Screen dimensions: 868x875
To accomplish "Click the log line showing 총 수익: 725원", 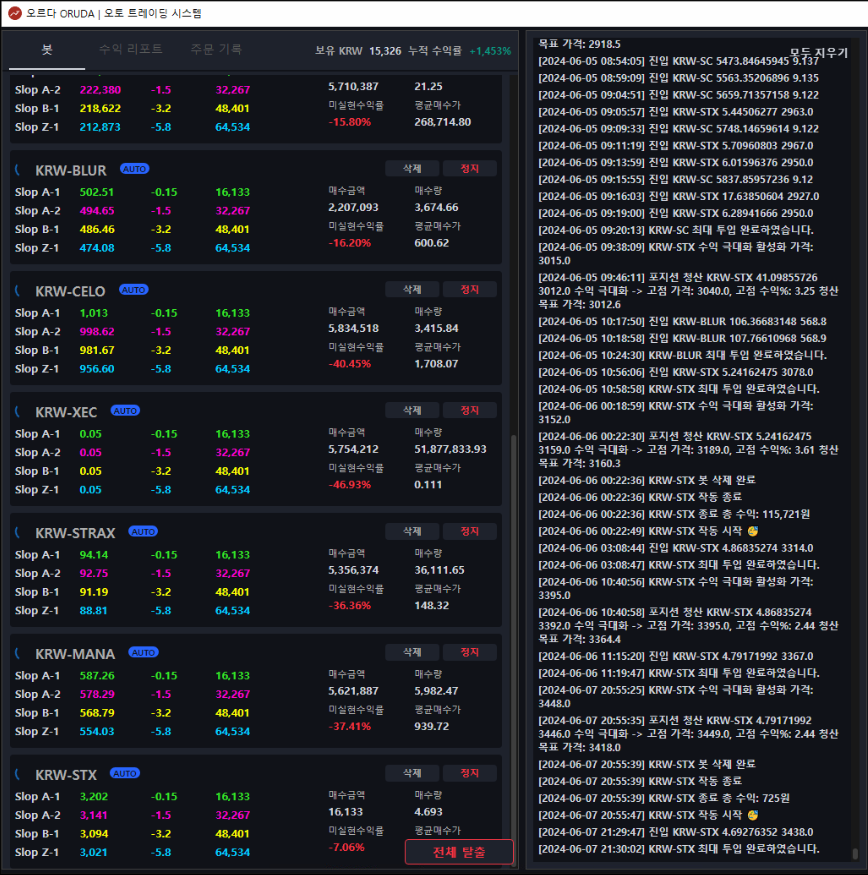I will coord(664,799).
